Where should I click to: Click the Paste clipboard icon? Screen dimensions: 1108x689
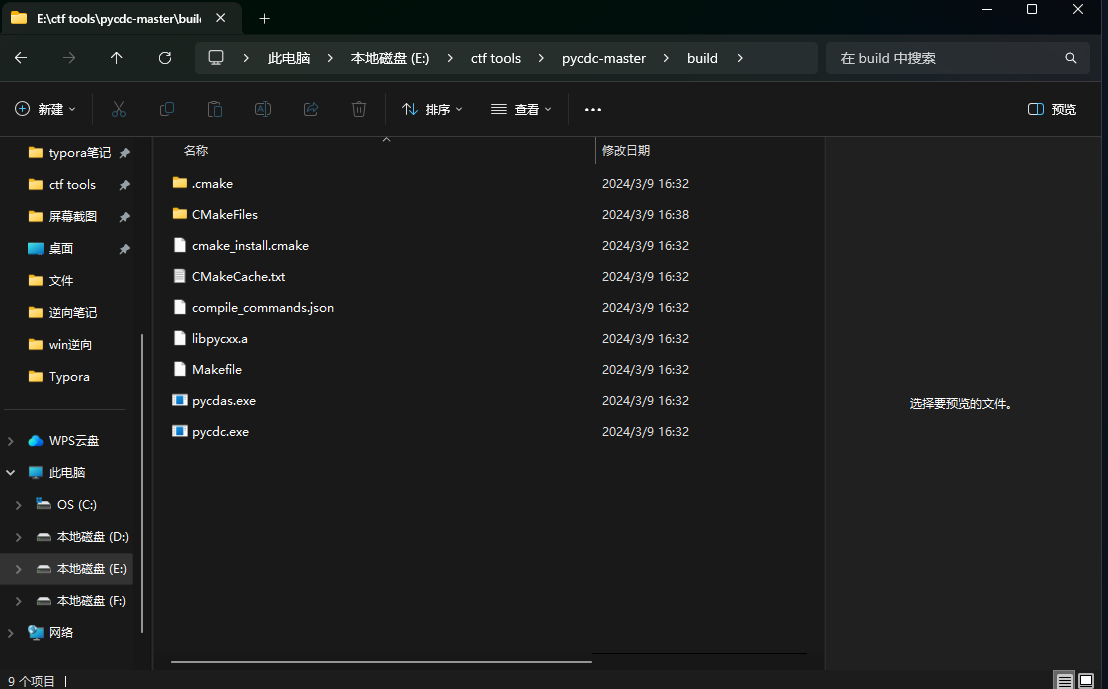(215, 109)
